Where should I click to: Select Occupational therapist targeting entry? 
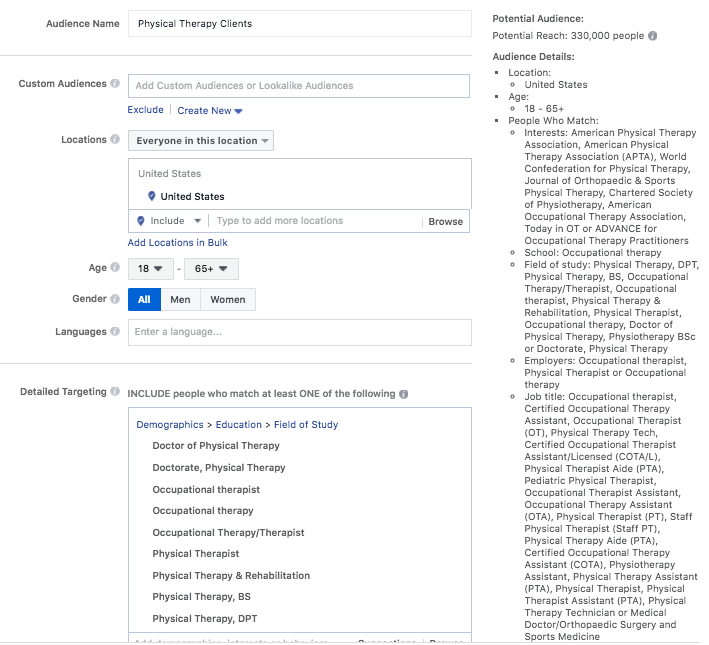pos(206,490)
